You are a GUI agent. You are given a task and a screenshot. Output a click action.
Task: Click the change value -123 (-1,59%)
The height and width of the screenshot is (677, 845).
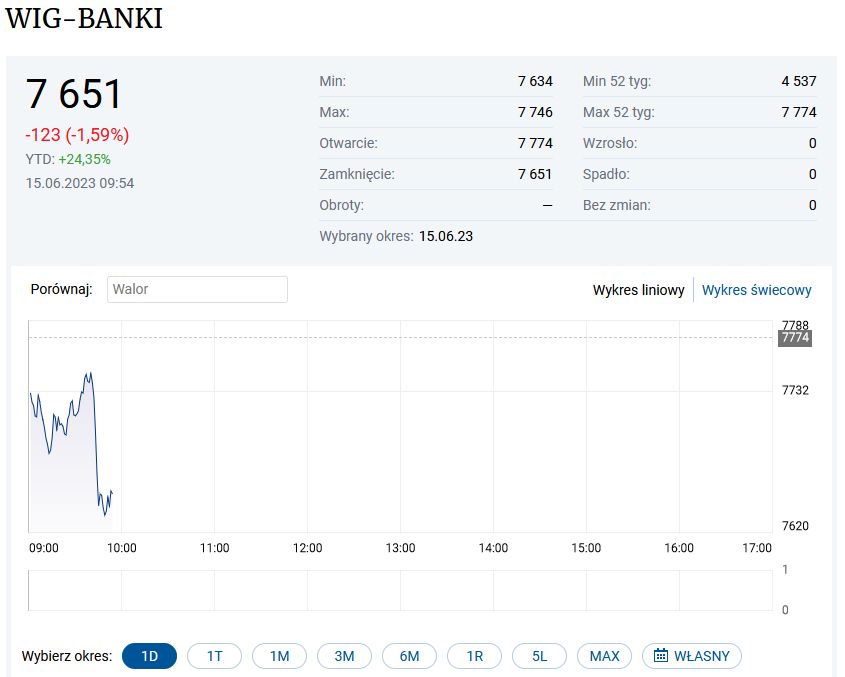(x=77, y=135)
